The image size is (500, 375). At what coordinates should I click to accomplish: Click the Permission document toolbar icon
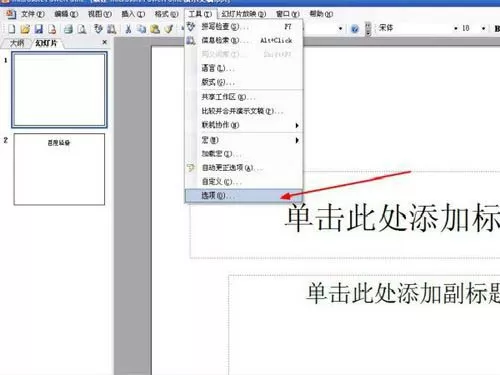click(52, 29)
